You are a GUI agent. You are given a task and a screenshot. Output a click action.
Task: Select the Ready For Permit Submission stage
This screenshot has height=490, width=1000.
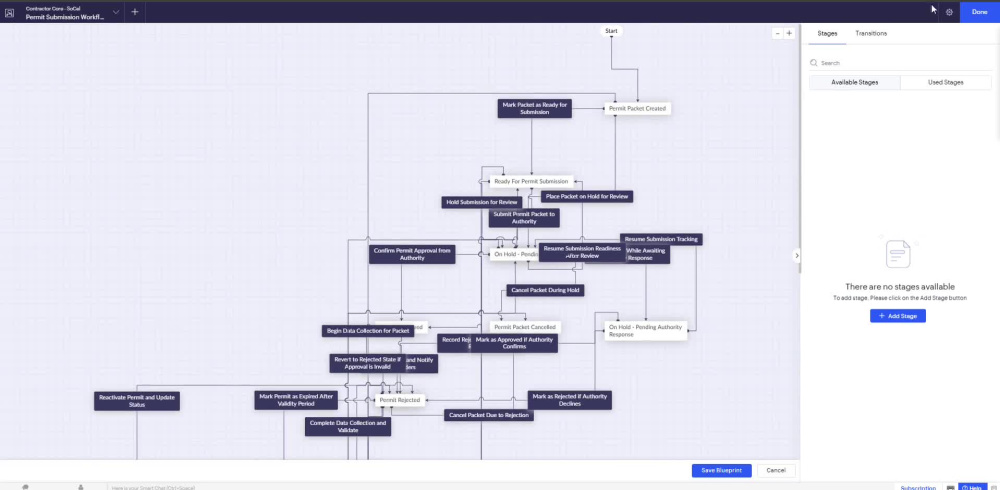531,181
